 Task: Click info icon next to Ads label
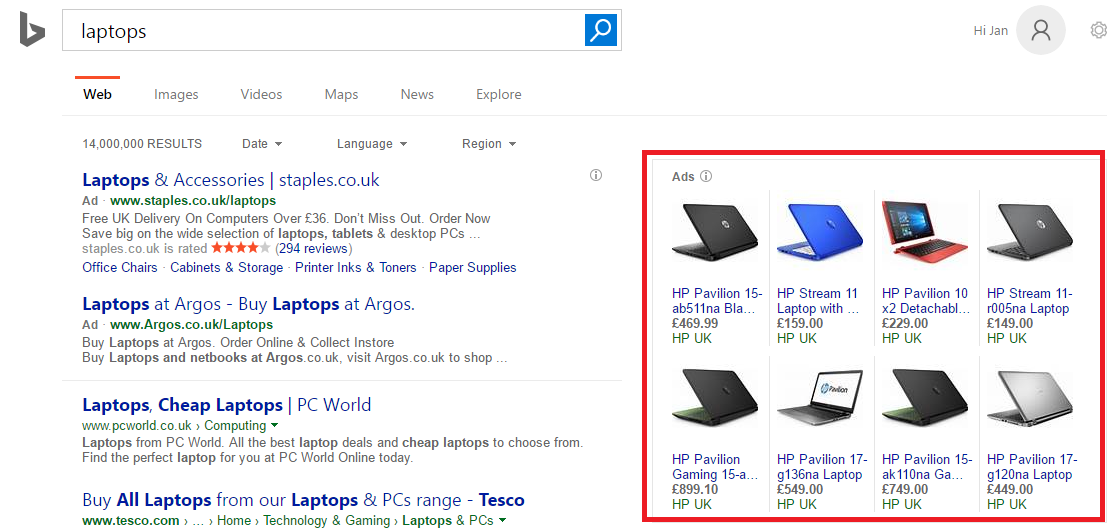[706, 176]
